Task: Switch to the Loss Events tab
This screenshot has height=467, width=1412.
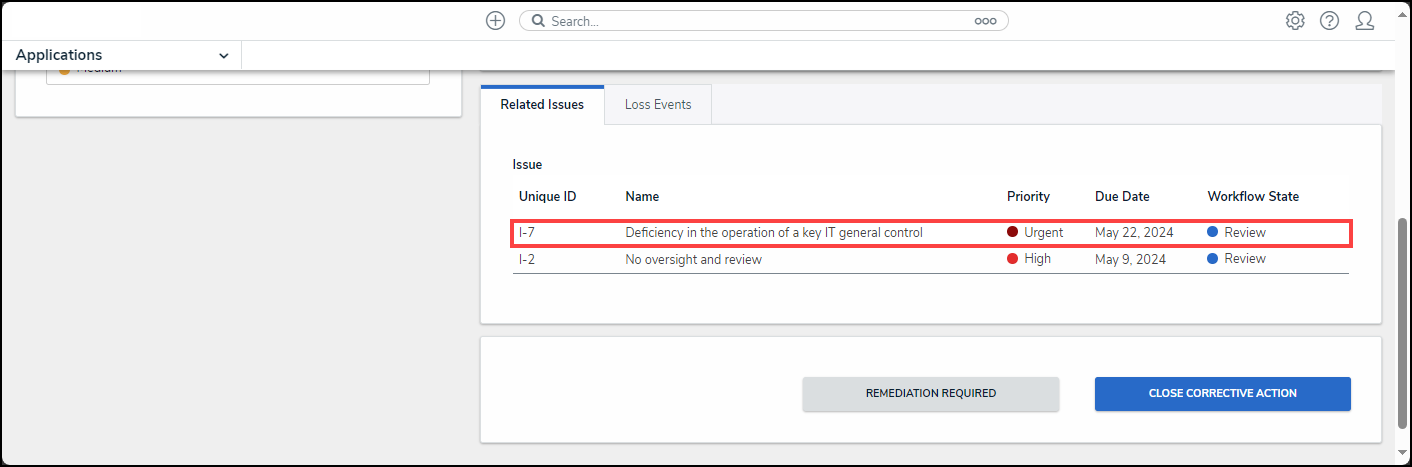Action: click(658, 105)
